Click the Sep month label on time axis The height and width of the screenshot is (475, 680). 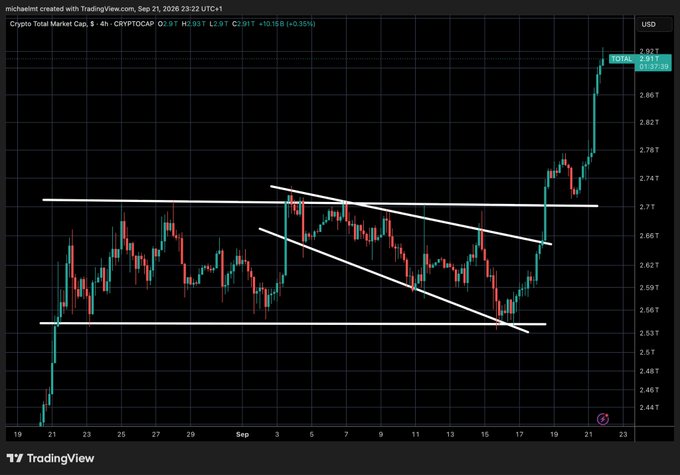coord(242,434)
